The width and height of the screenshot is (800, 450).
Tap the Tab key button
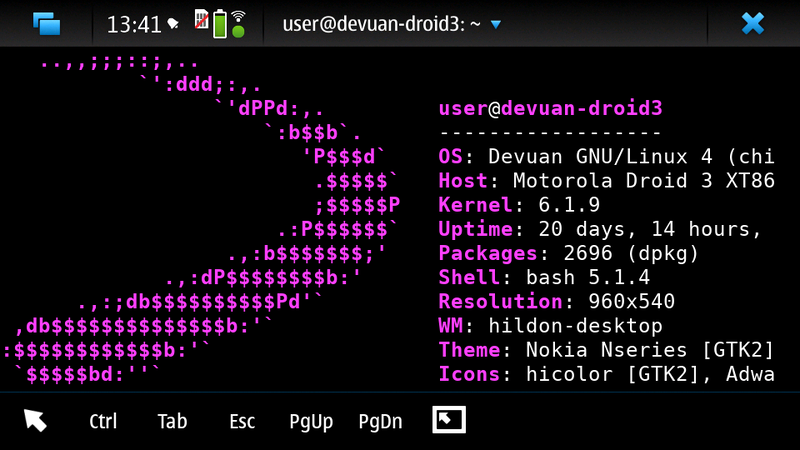172,421
